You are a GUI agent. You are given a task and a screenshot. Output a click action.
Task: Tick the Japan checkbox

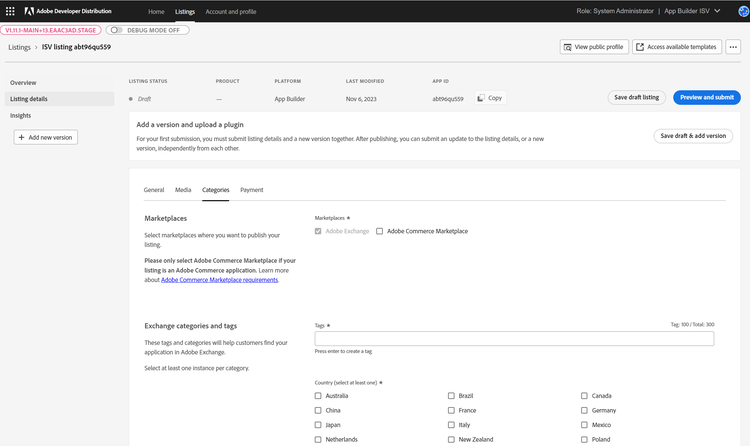[318, 425]
